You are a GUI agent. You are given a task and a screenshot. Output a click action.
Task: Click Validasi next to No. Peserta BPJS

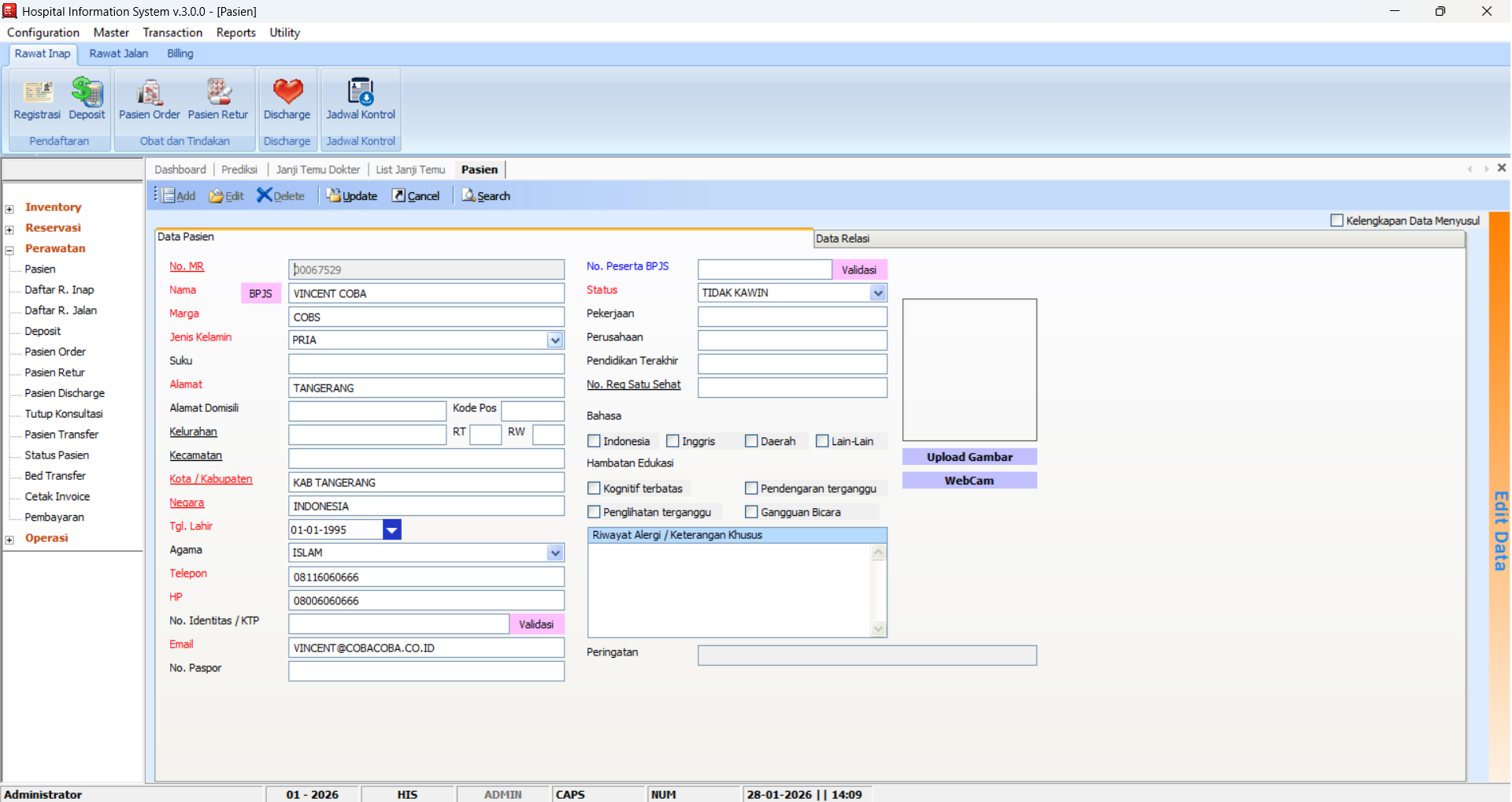[x=858, y=270]
